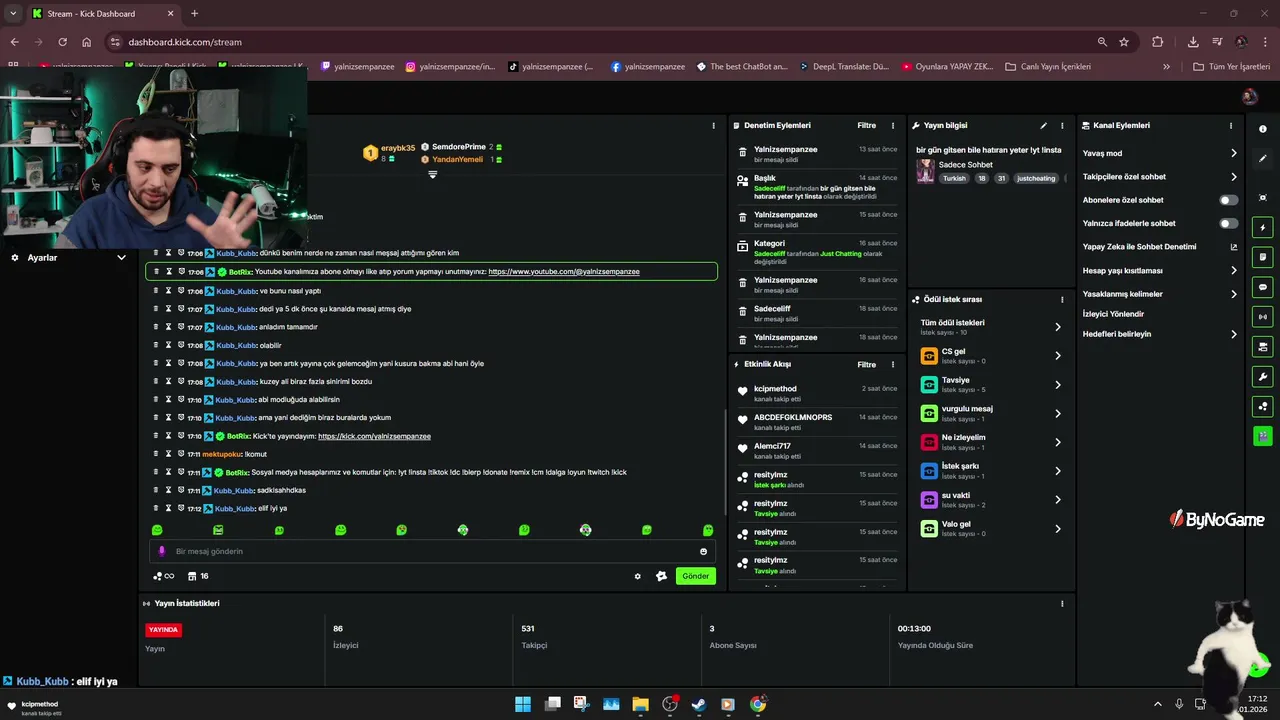
Task: Open the emoji picker in message box
Action: click(x=703, y=551)
